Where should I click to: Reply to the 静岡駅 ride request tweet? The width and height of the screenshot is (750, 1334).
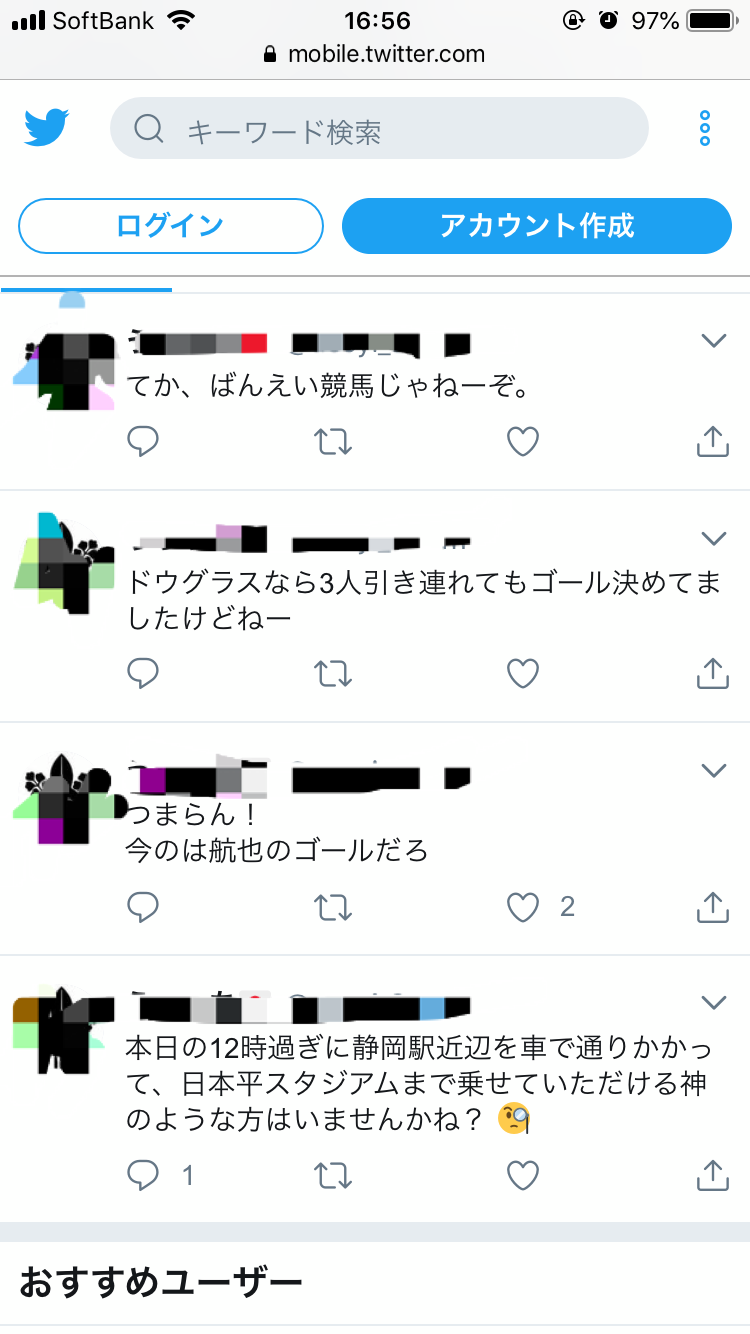(x=144, y=1175)
